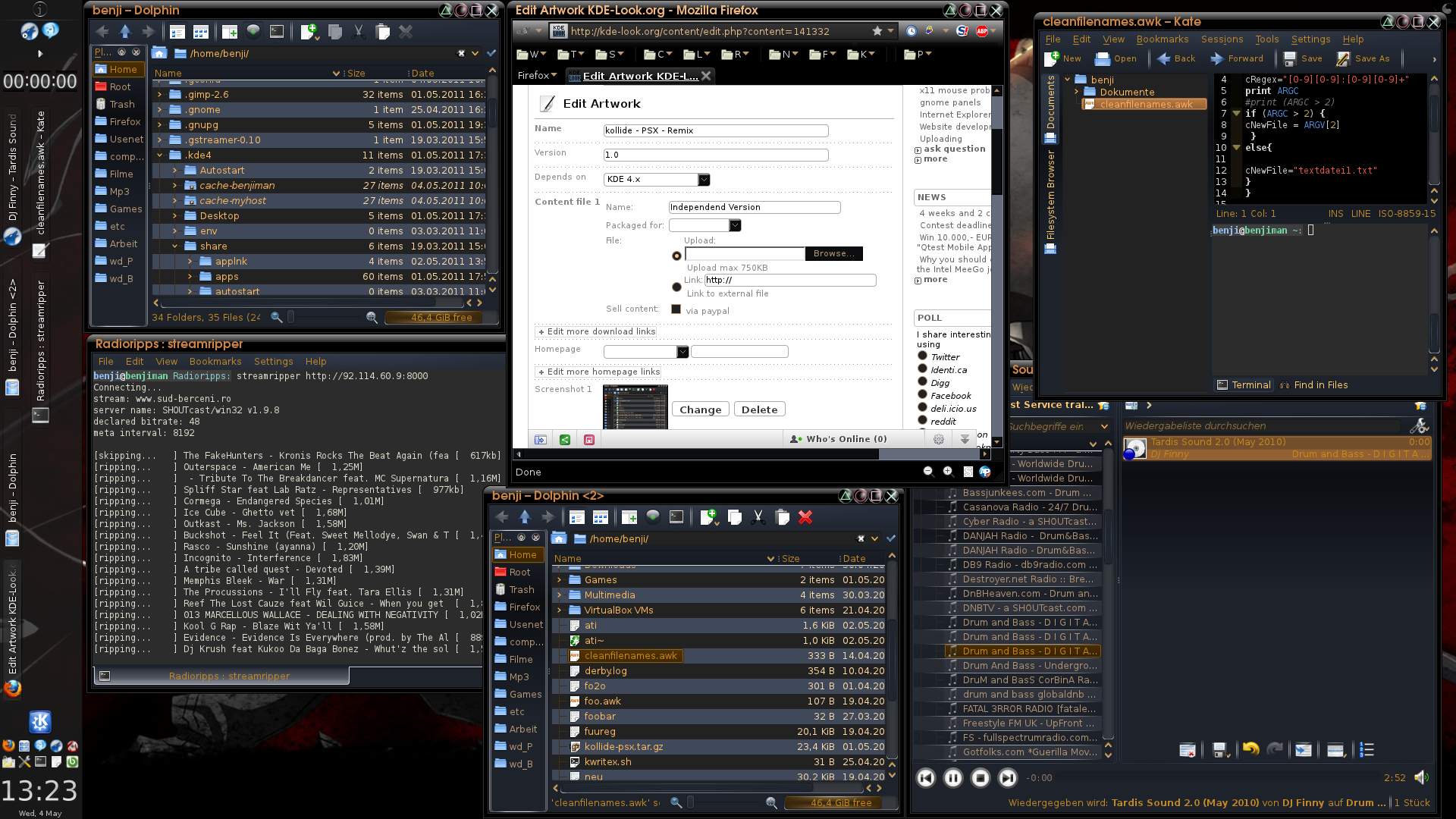Click New in Kate toolbar

[x=1063, y=58]
